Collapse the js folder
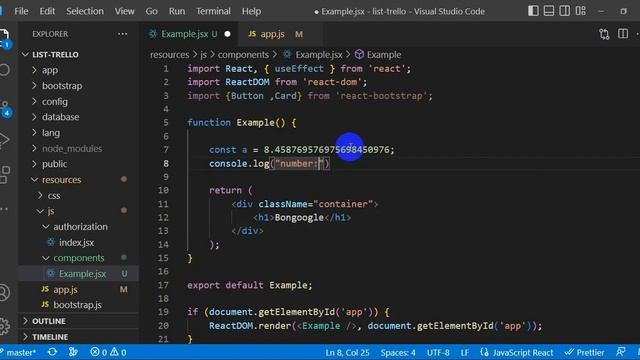Screen dimensions: 640x360 51,211
